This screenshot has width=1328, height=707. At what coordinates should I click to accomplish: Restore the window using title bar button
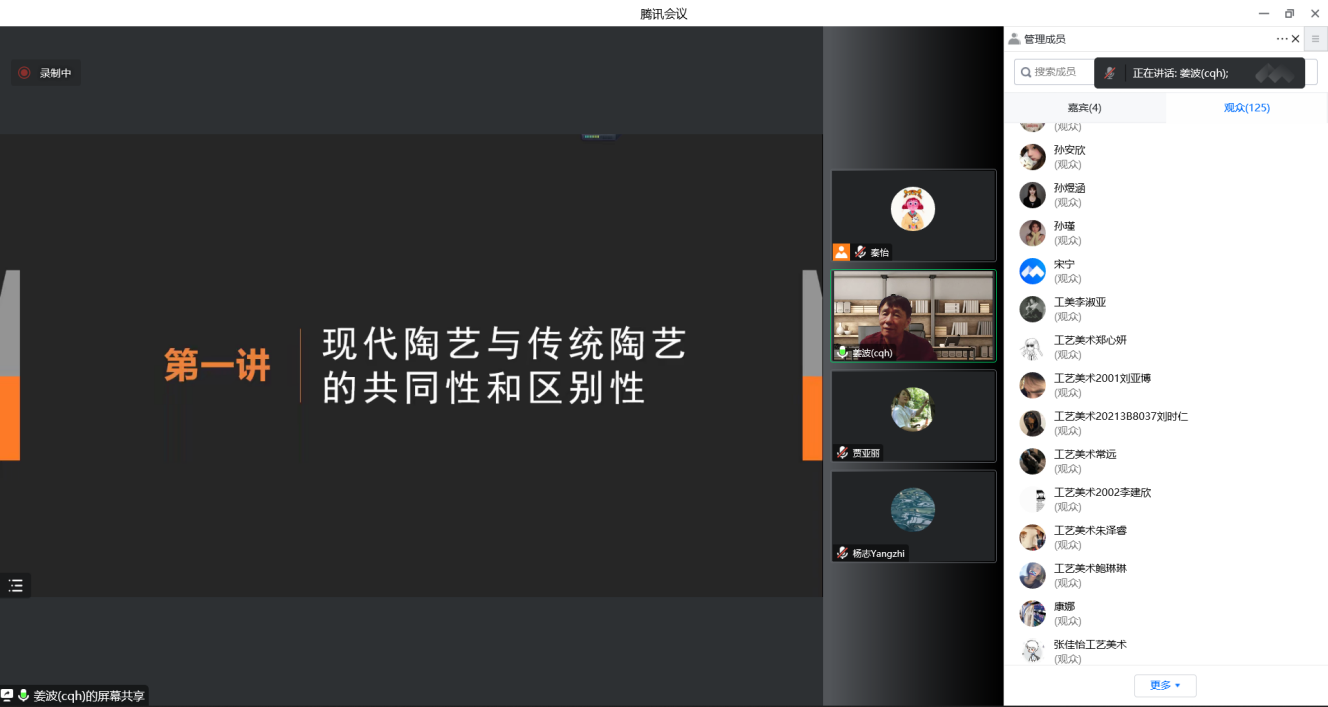(x=1289, y=13)
